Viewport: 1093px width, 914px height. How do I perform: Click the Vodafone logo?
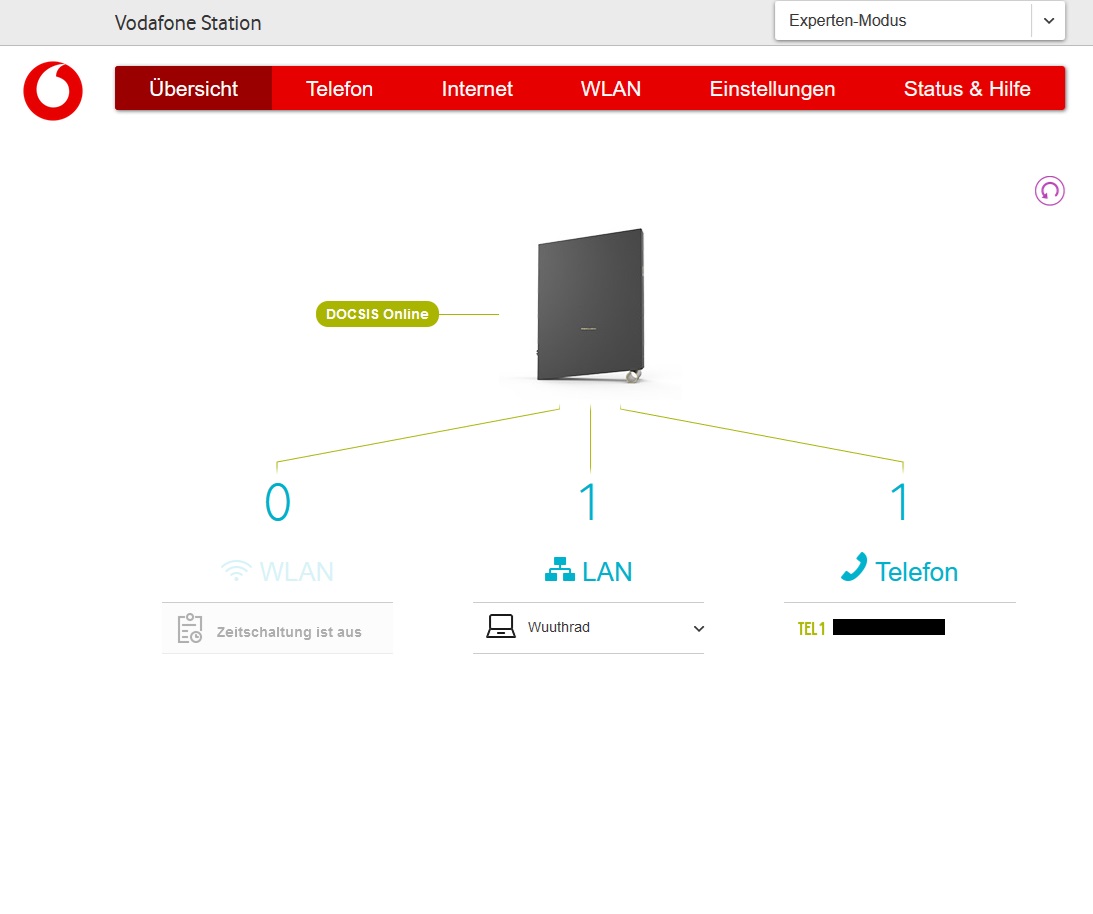coord(53,91)
